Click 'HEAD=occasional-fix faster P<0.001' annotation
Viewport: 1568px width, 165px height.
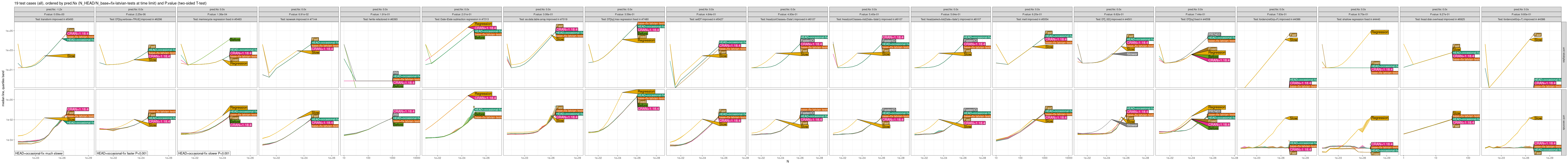click(x=122, y=153)
